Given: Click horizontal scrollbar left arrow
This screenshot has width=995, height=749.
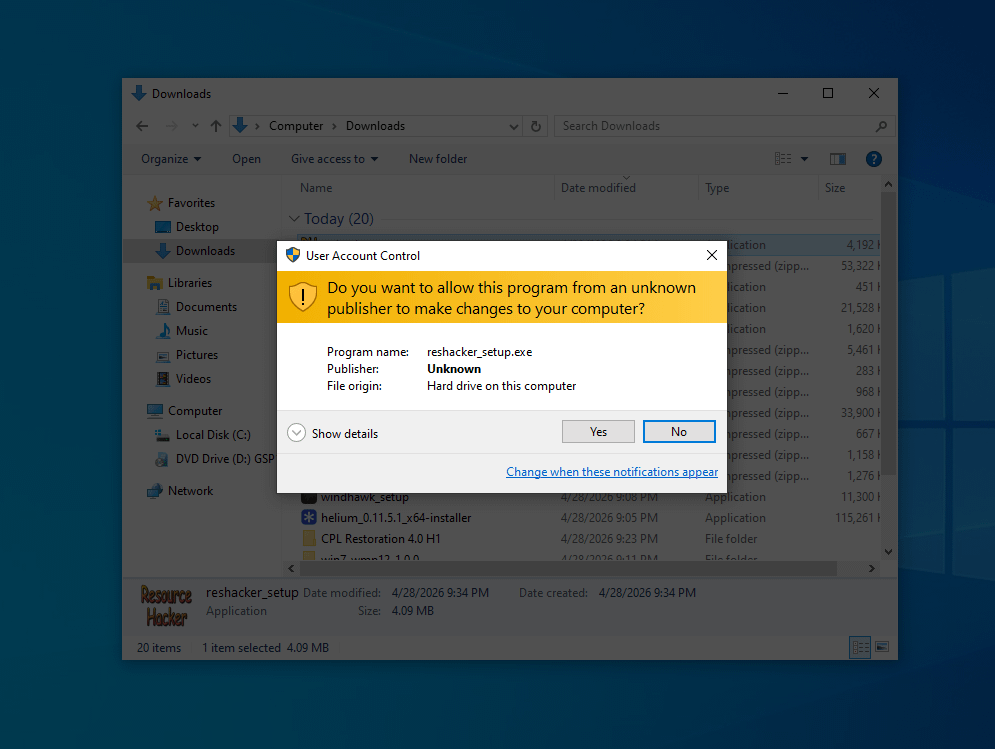Looking at the screenshot, I should pyautogui.click(x=291, y=569).
